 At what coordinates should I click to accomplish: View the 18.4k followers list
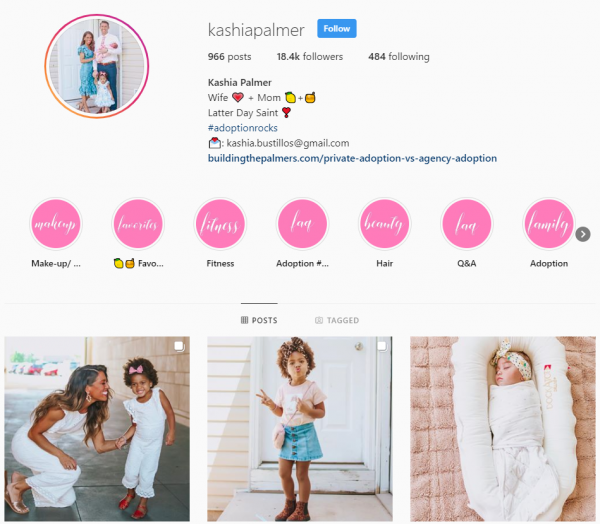(x=310, y=57)
